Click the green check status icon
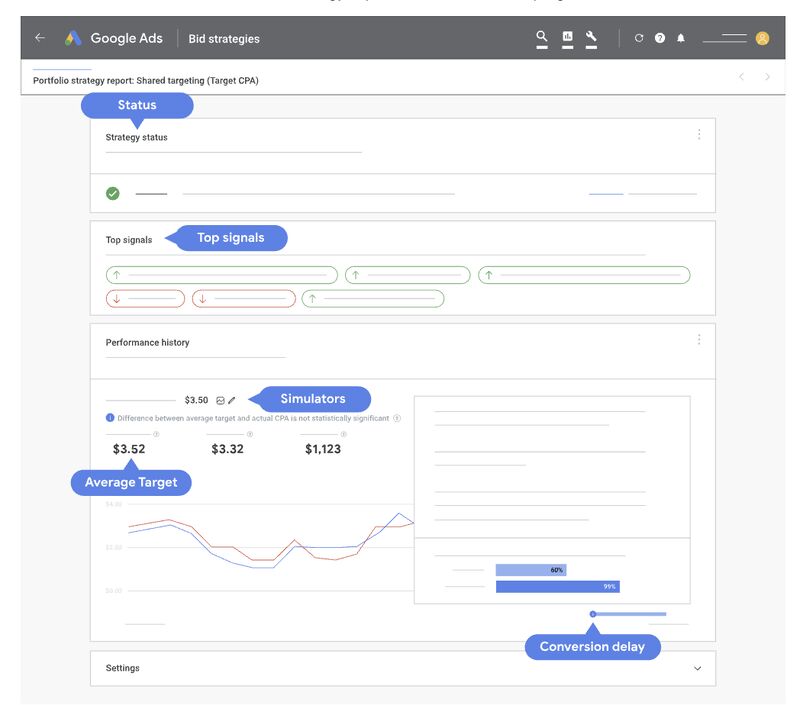 (x=113, y=193)
